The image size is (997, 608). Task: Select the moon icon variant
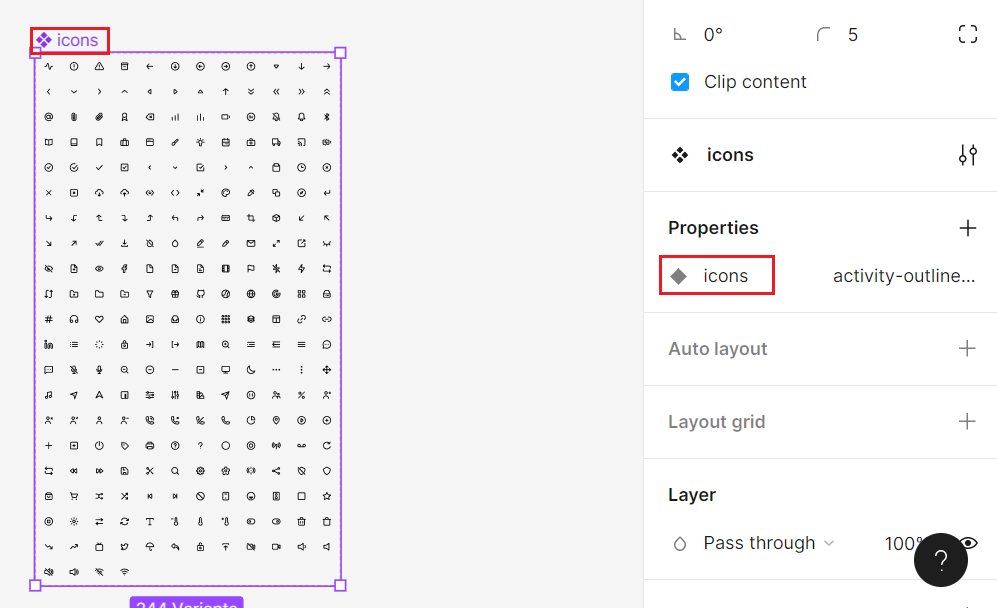coord(251,370)
